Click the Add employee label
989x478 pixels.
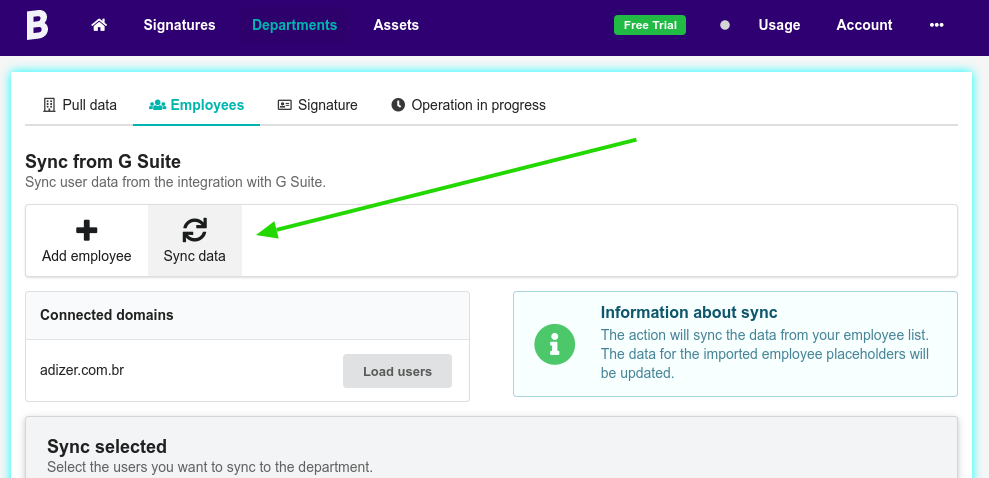pos(86,257)
